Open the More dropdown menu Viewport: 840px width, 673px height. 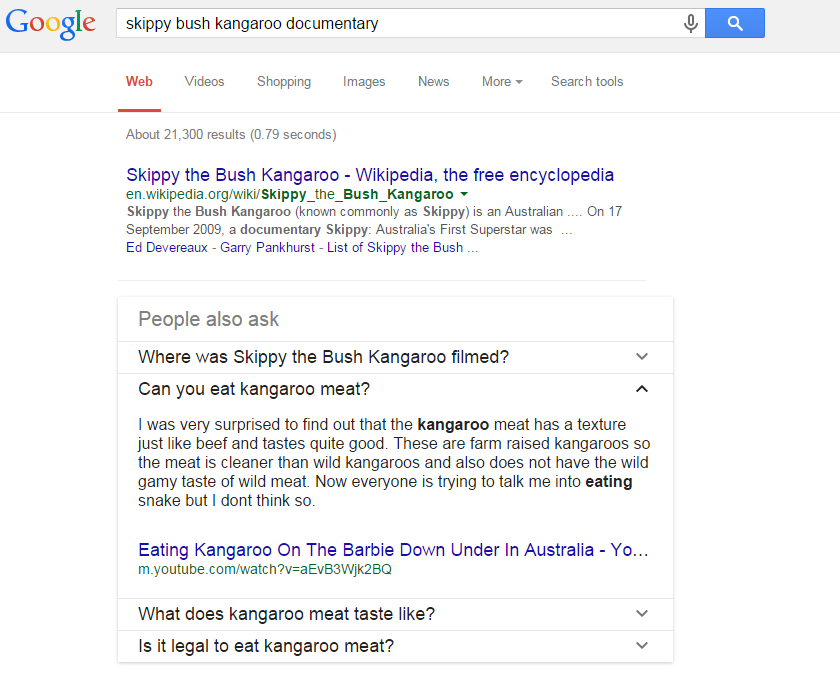coord(501,82)
